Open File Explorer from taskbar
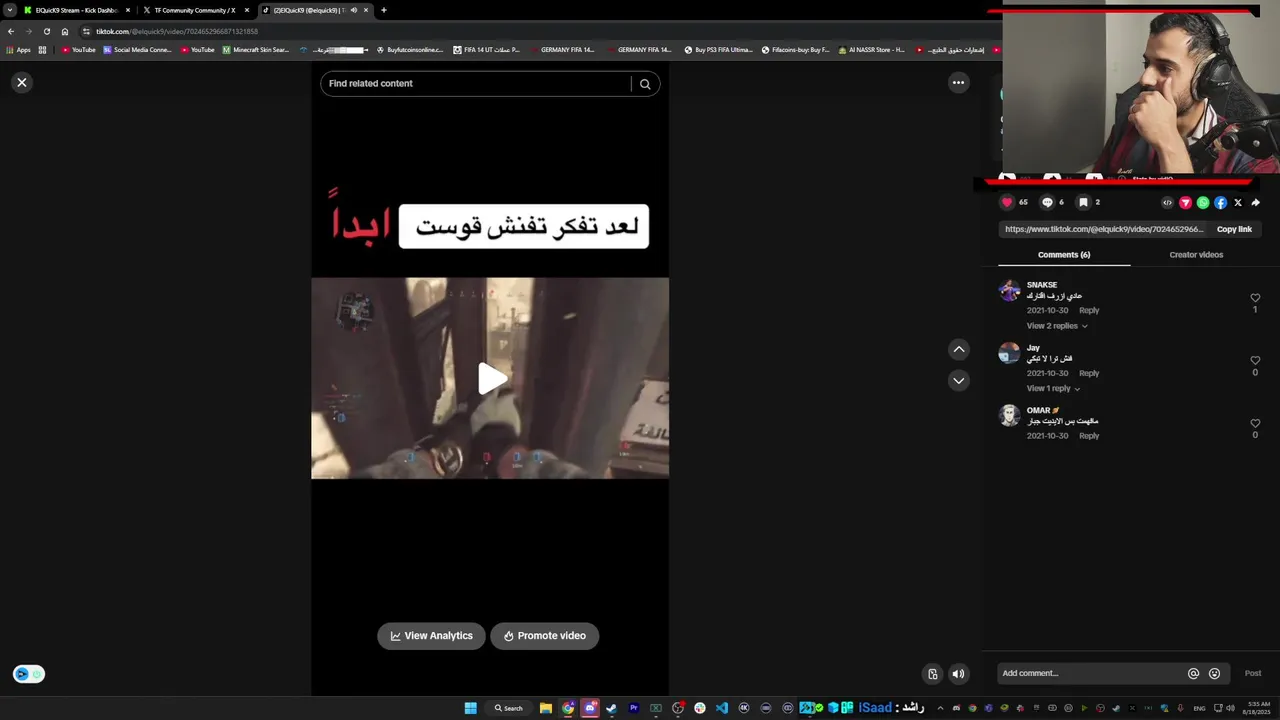 tap(546, 708)
